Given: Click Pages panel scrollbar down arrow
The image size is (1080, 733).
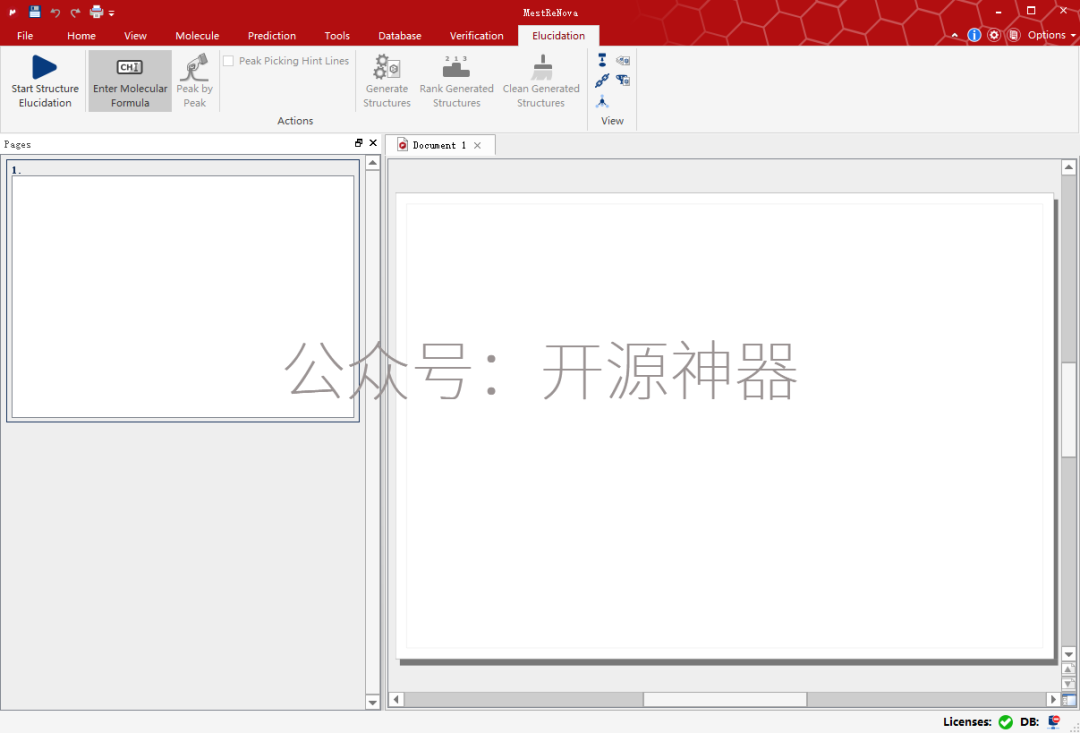Looking at the screenshot, I should click(373, 703).
